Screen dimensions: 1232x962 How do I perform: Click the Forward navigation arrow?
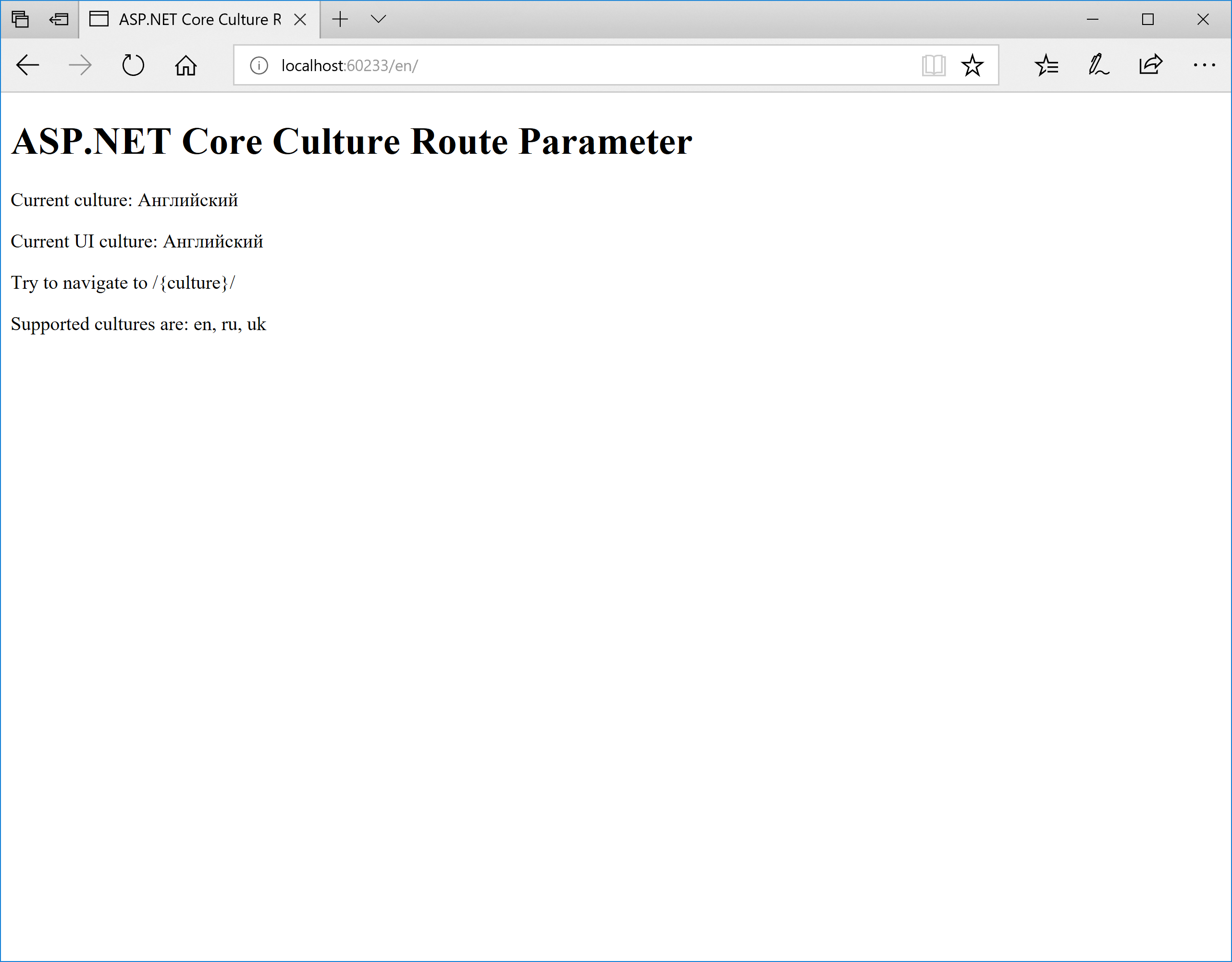coord(80,65)
